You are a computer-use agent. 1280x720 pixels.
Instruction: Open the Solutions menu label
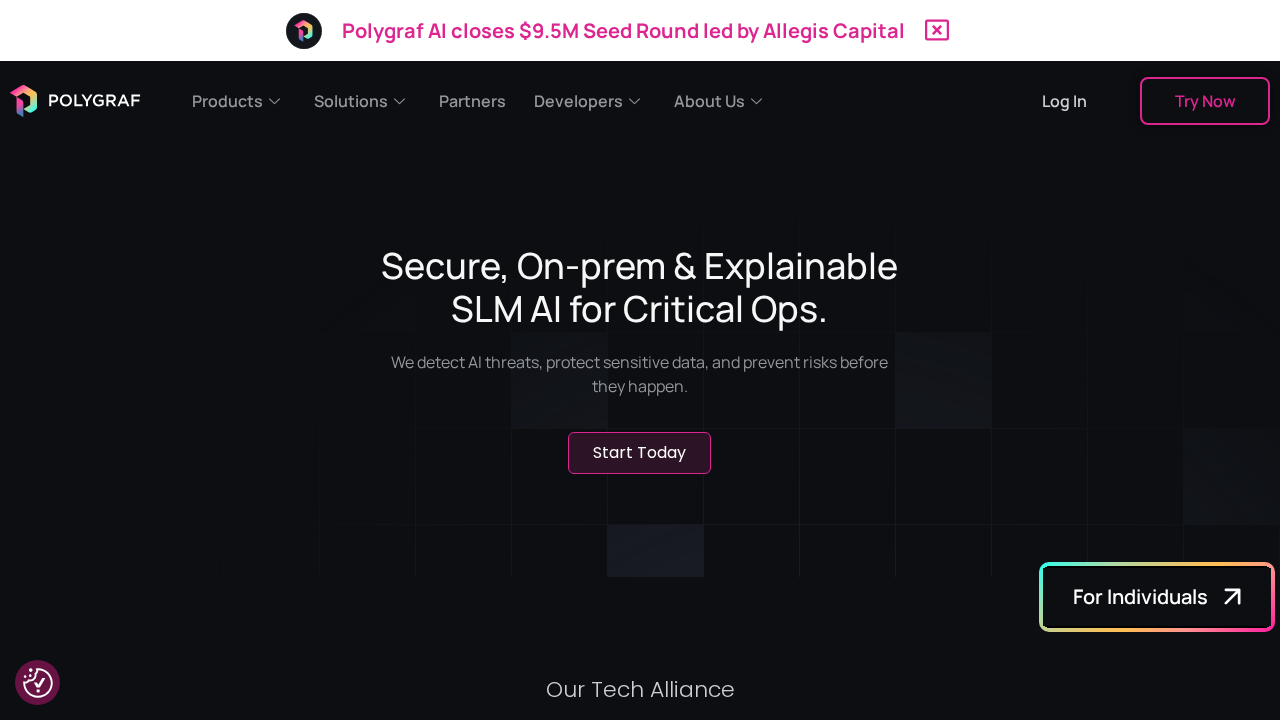click(350, 101)
